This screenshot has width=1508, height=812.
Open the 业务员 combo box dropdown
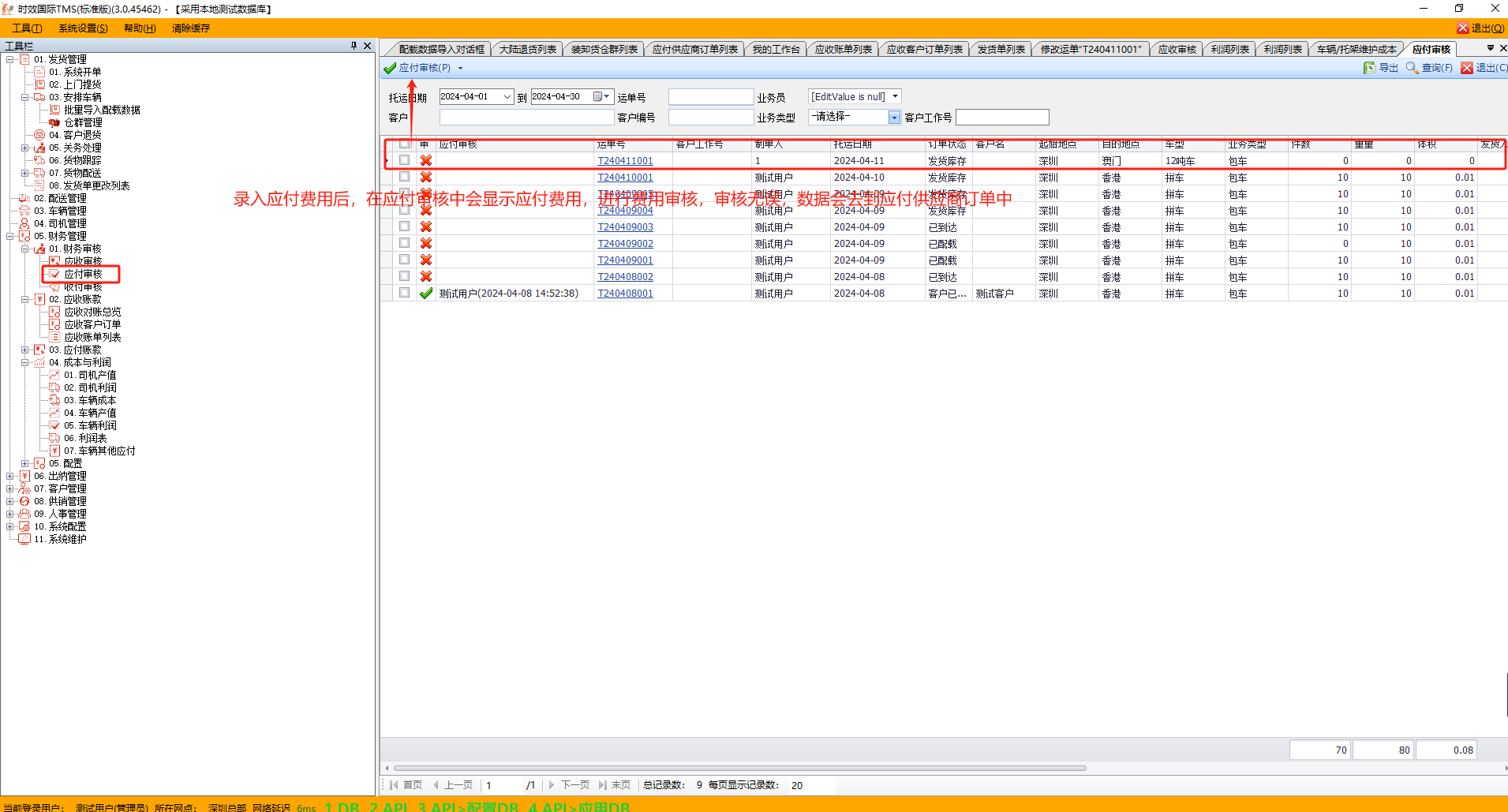point(895,96)
